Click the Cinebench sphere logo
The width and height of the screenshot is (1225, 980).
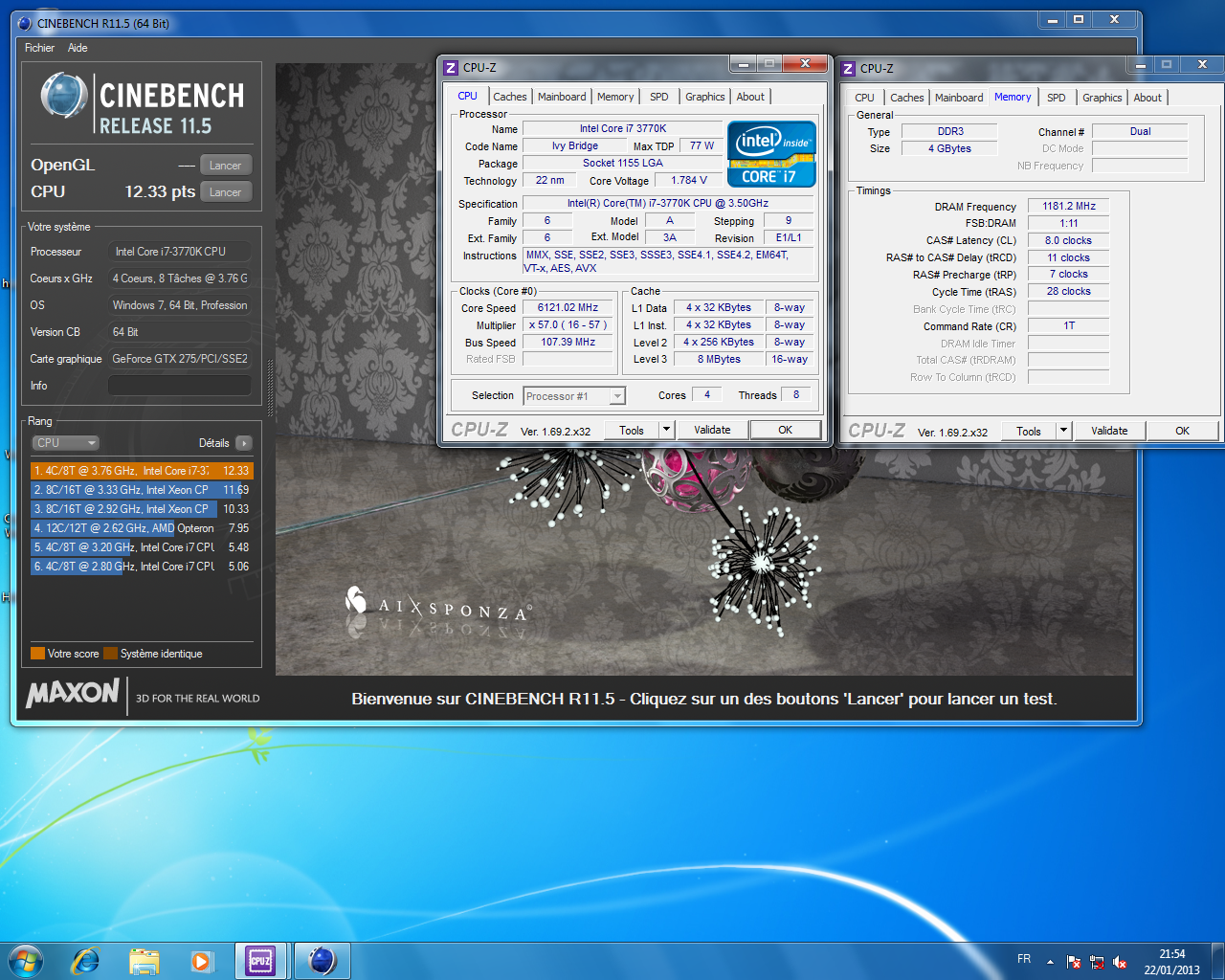click(64, 96)
